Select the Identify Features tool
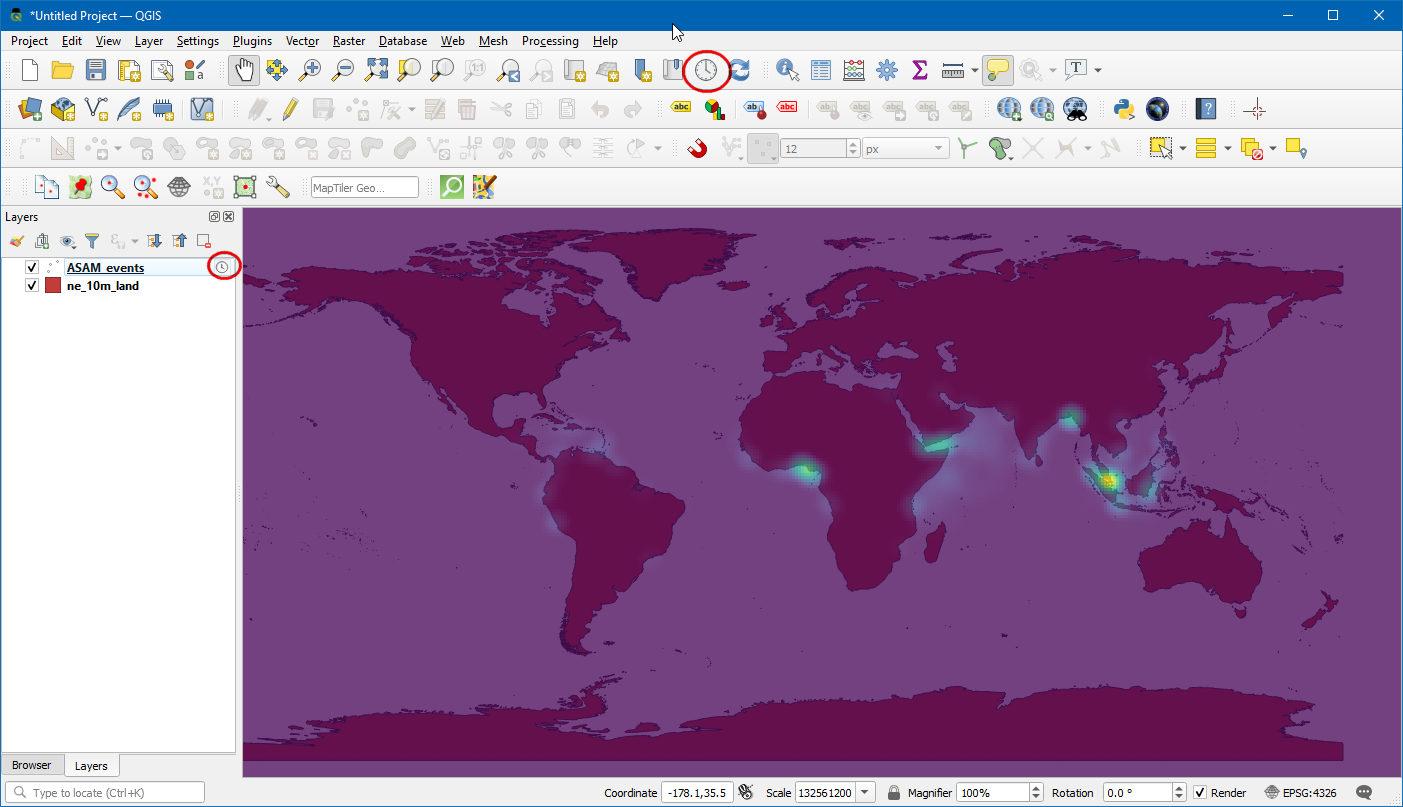The image size is (1403, 807). click(x=788, y=70)
